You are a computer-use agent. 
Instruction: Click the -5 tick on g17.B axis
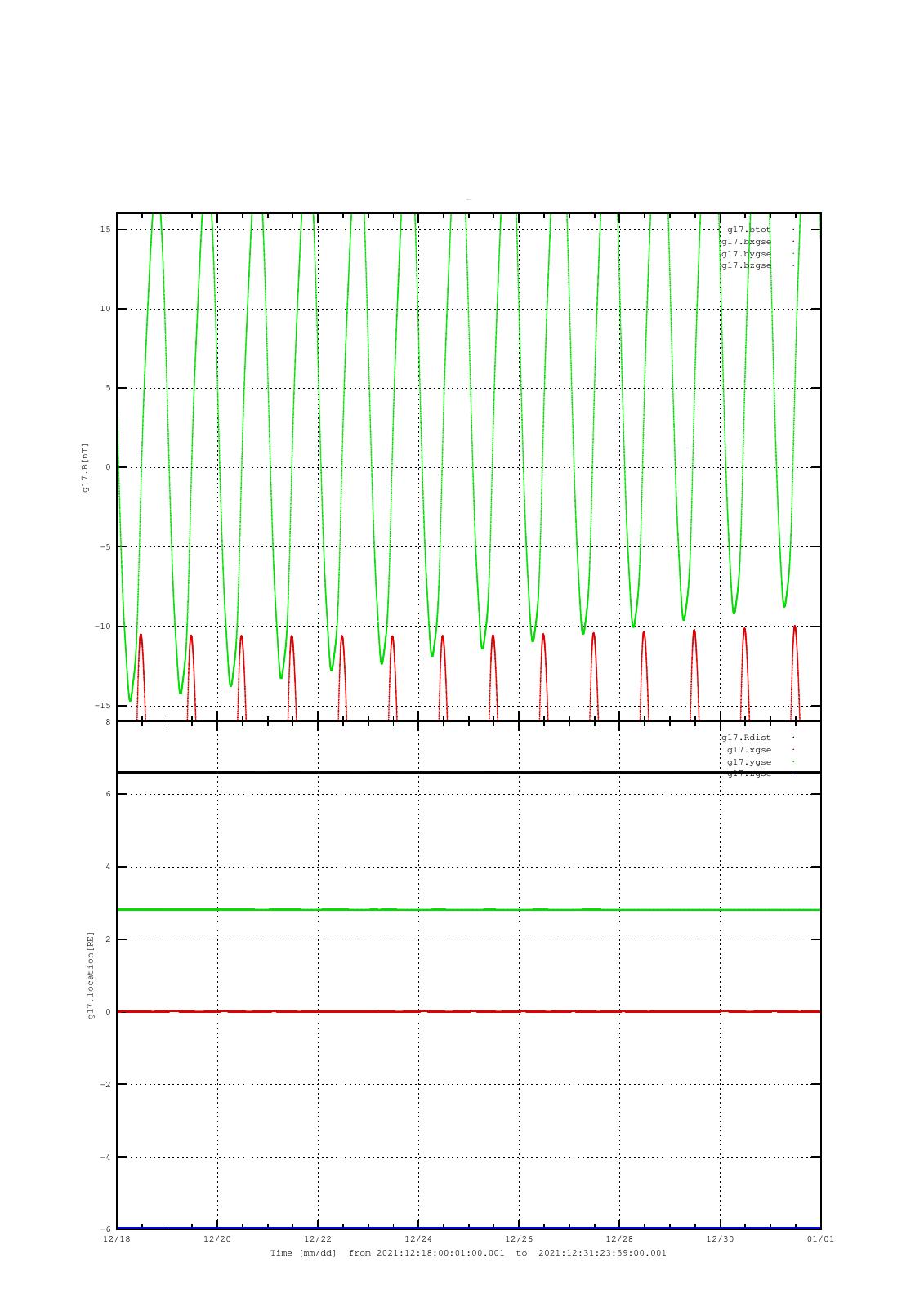tap(105, 547)
